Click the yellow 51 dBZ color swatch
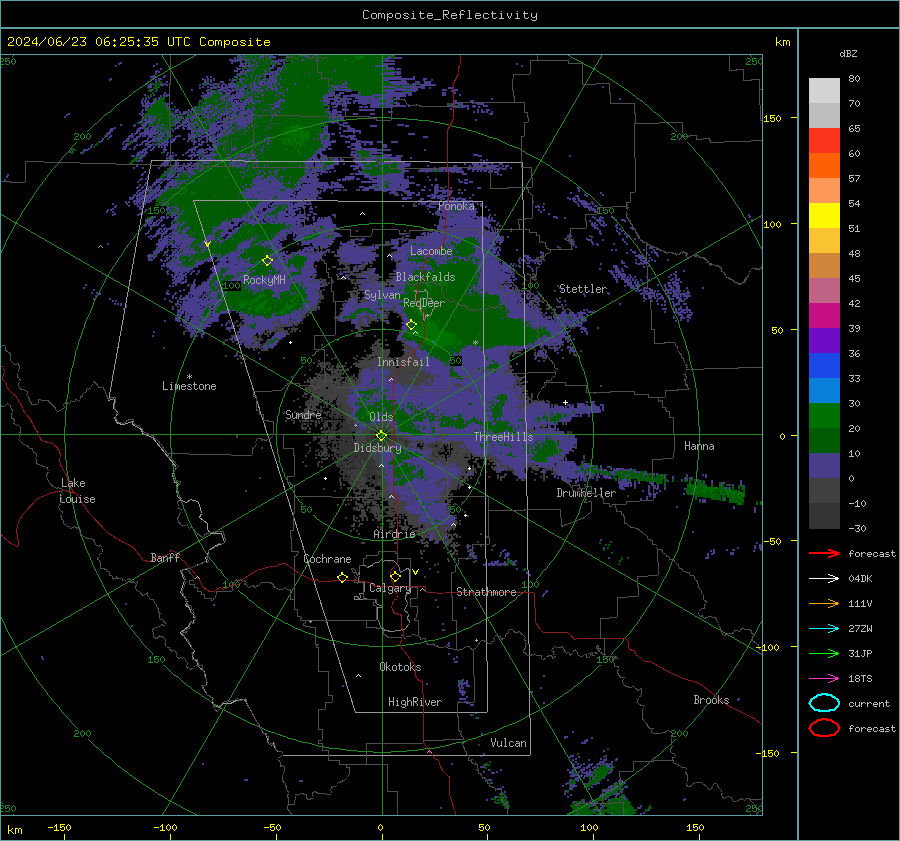900x841 pixels. (824, 216)
